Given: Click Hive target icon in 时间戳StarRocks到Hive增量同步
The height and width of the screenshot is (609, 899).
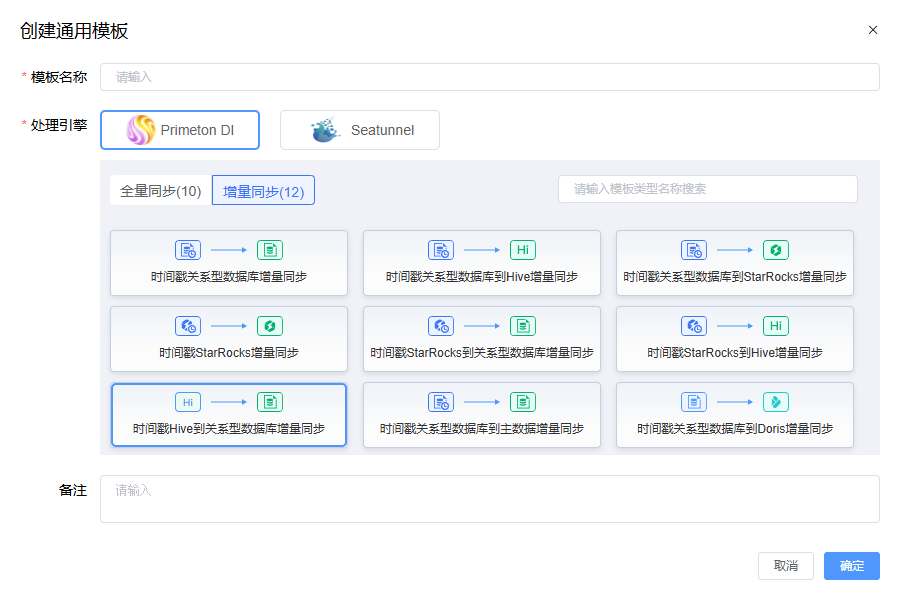Looking at the screenshot, I should click(x=776, y=326).
